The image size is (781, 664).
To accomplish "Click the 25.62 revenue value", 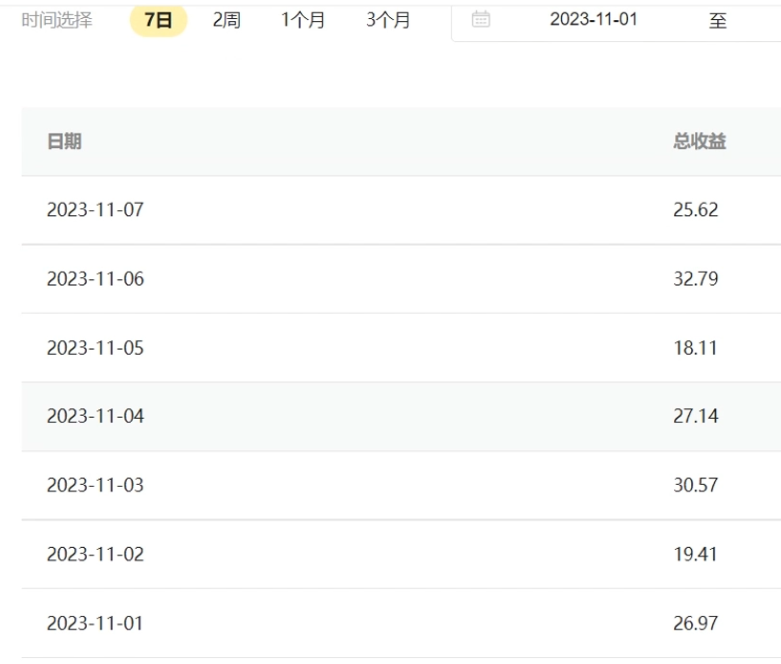I will click(x=695, y=210).
